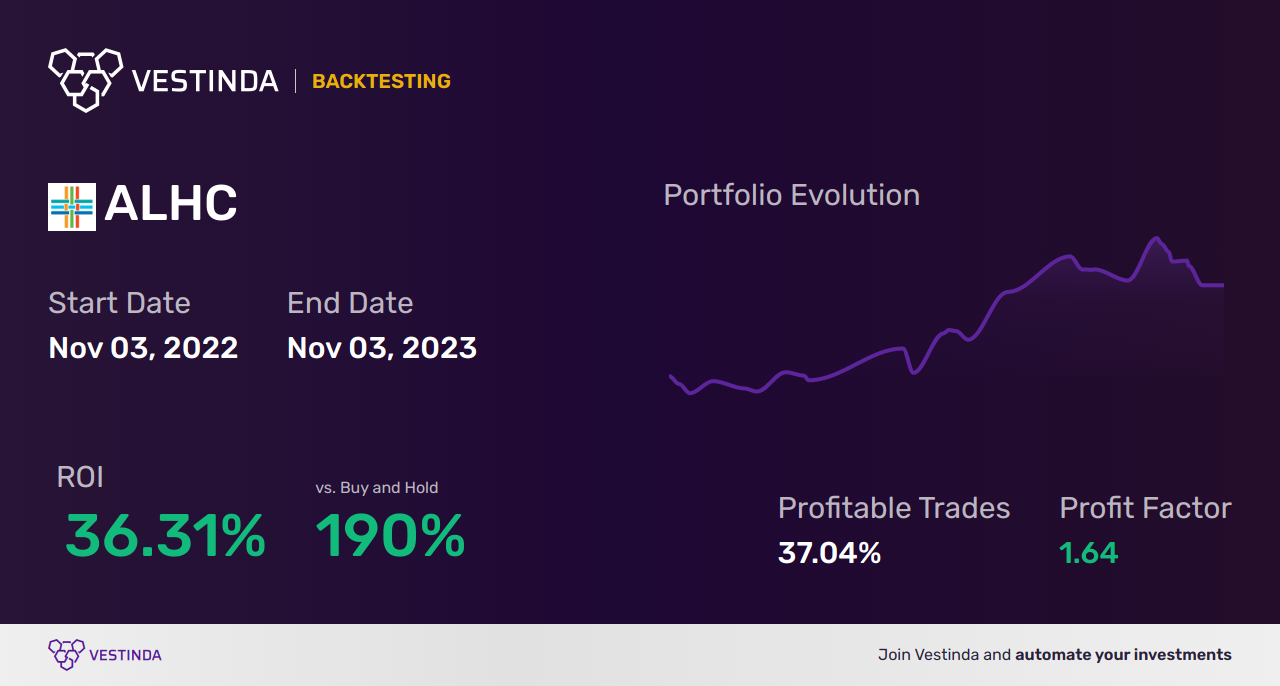Select the End Date value Nov 03, 2023
The width and height of the screenshot is (1280, 686).
382,348
